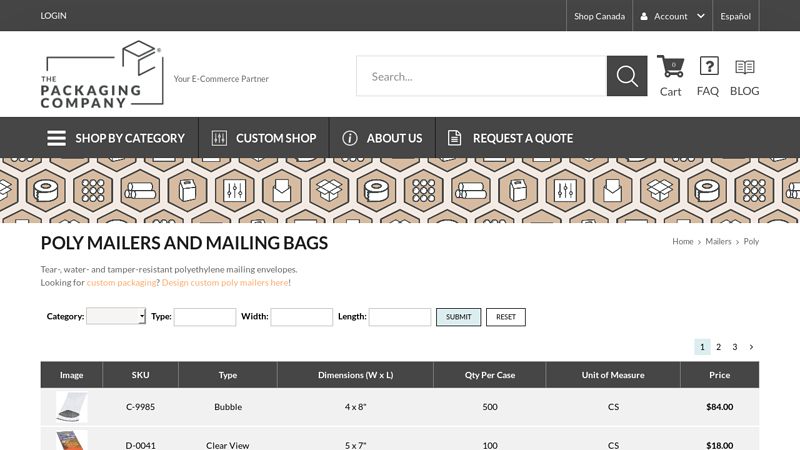Click the SKU column header
Viewport: 800px width, 450px height.
pyautogui.click(x=140, y=375)
